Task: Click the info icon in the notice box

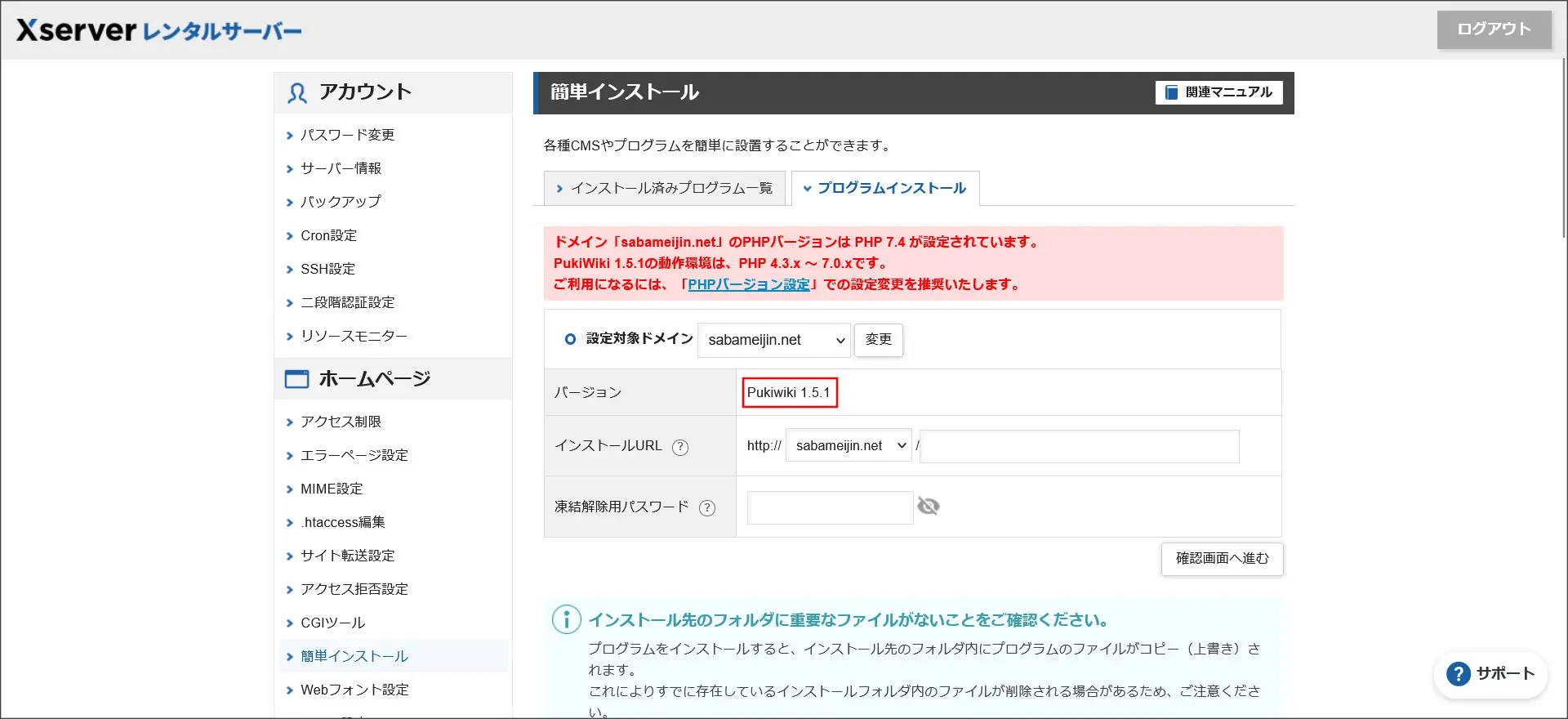Action: tap(567, 620)
